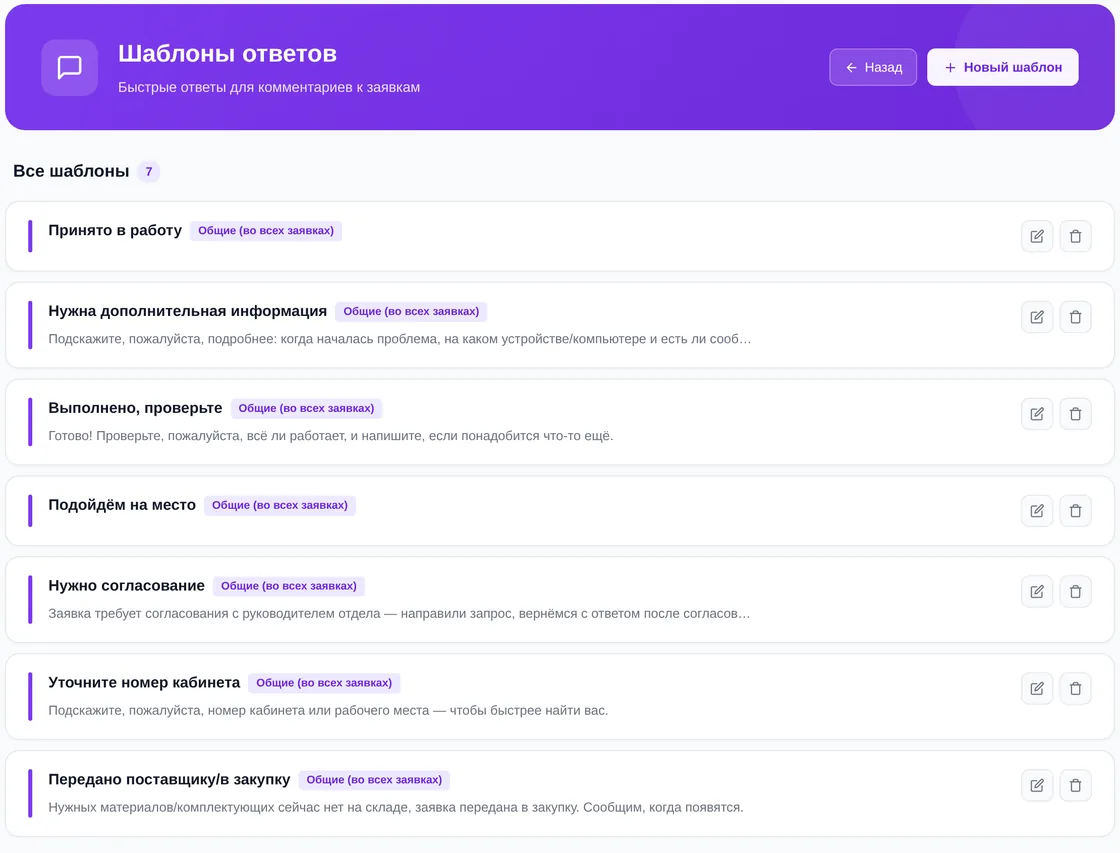Click the "Подойдём на место" title

pos(121,505)
